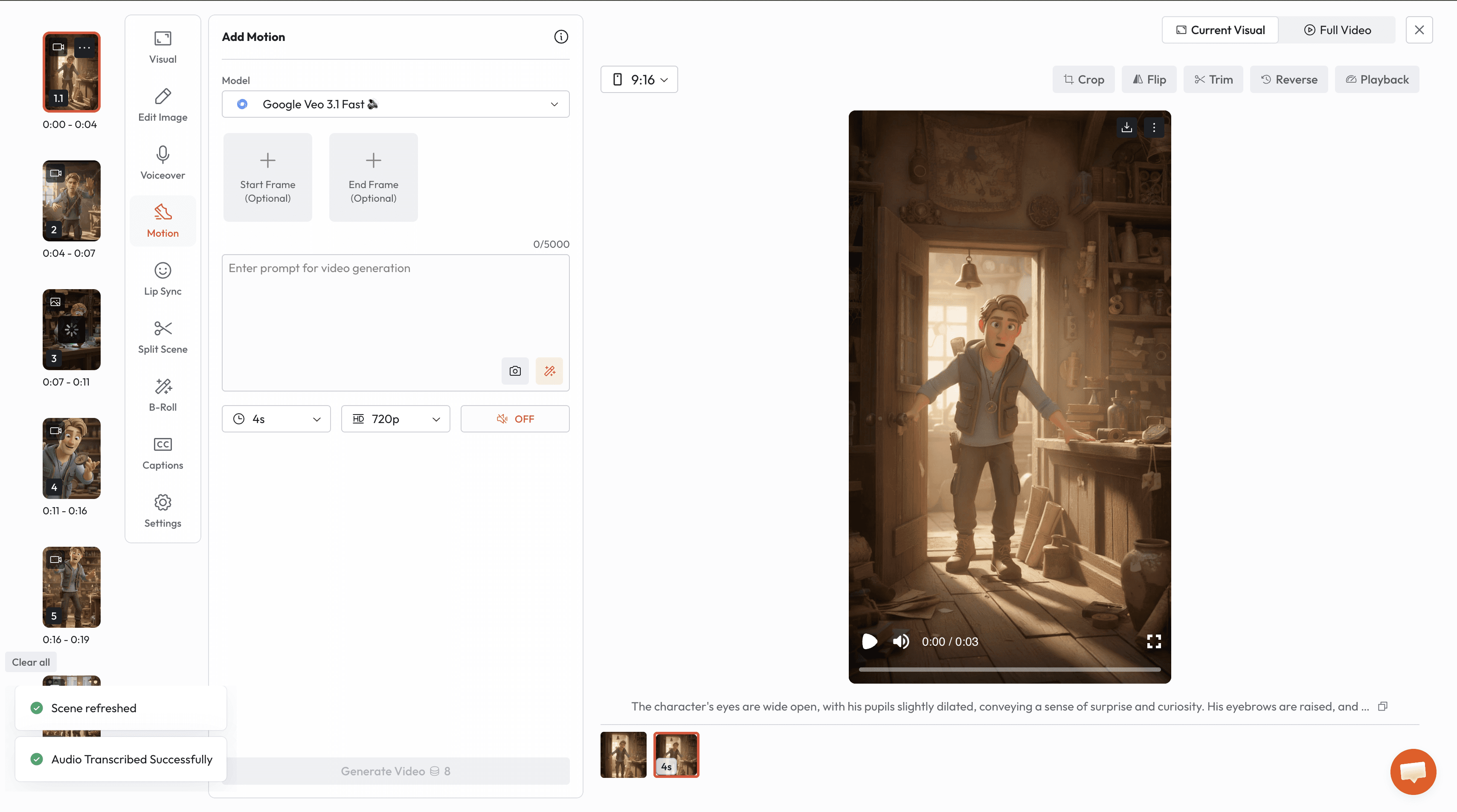Download the video with download icon
Screen dimensions: 1457x812
tap(1126, 127)
